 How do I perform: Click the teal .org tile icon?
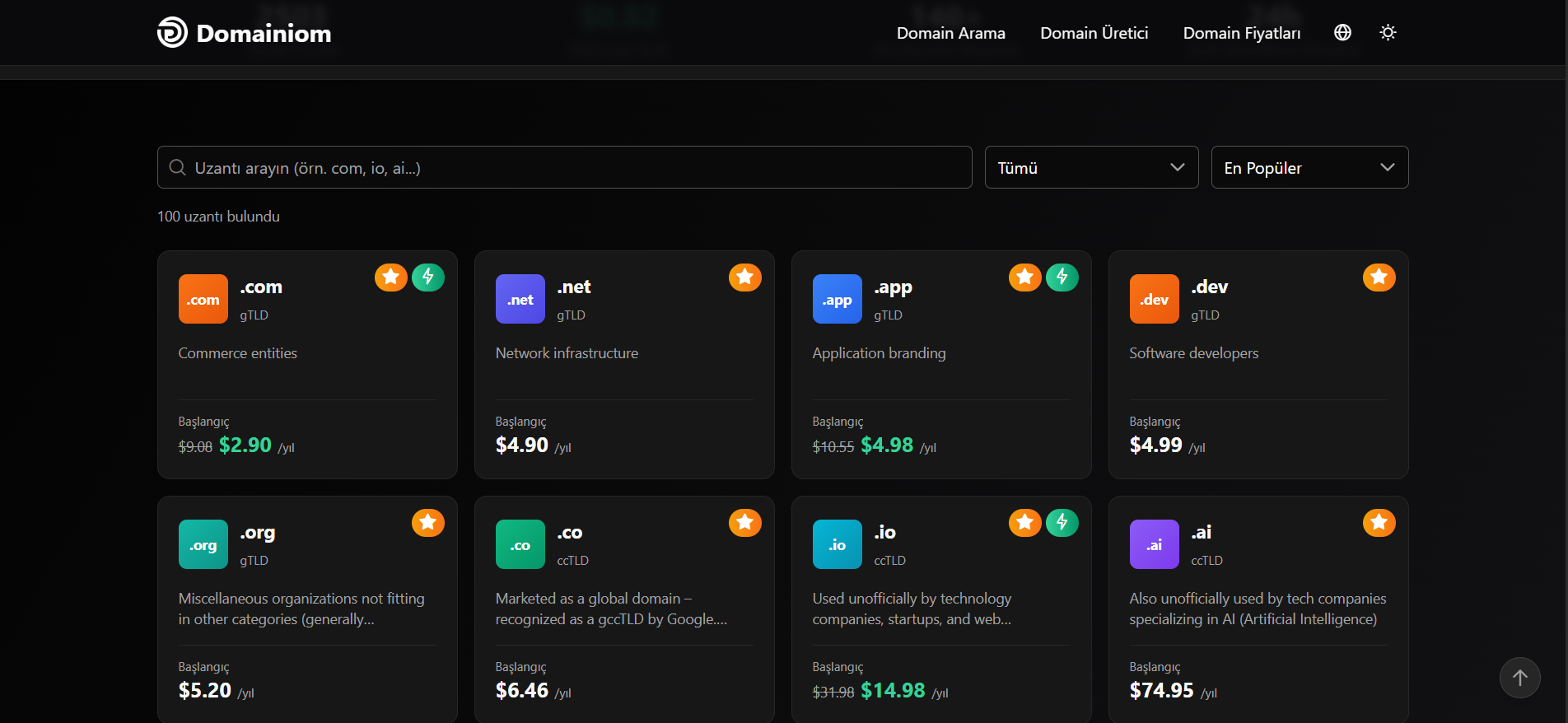click(203, 544)
